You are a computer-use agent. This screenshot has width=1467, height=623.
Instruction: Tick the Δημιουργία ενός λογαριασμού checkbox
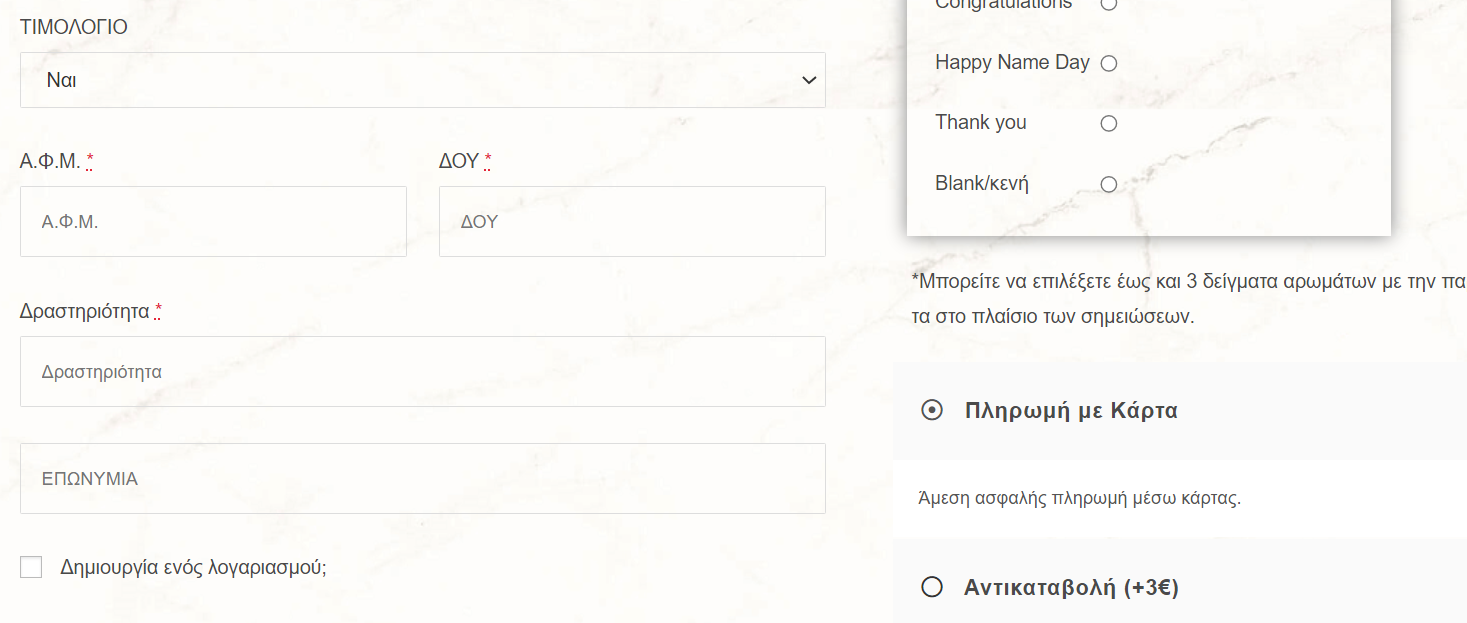(x=31, y=567)
